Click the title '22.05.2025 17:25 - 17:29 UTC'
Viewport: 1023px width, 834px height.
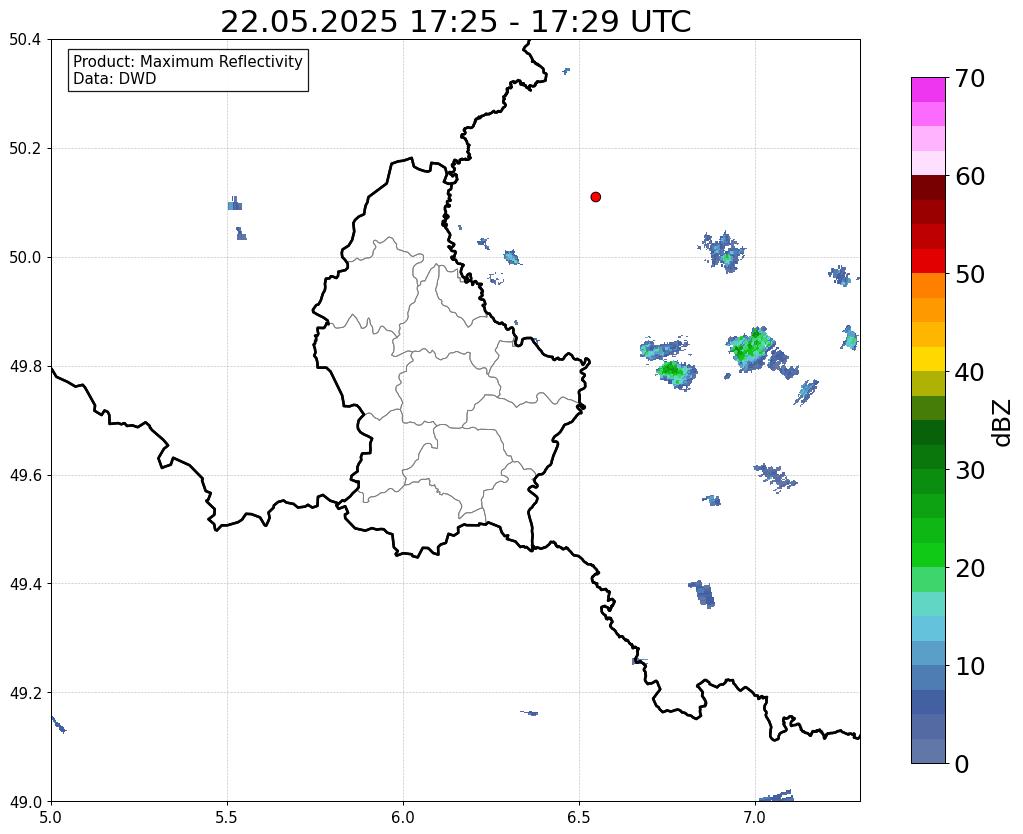coord(455,22)
